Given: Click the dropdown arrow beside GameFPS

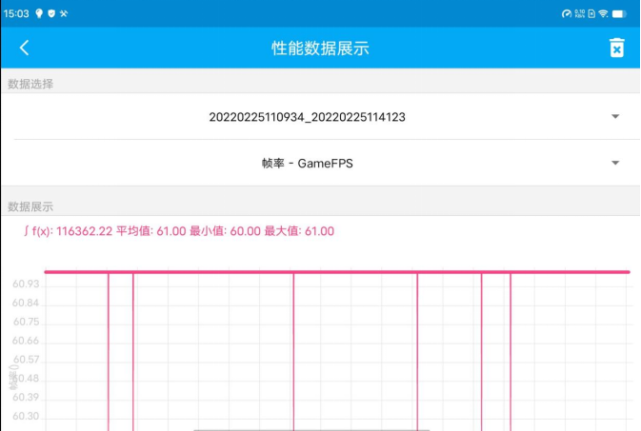Looking at the screenshot, I should point(615,163).
